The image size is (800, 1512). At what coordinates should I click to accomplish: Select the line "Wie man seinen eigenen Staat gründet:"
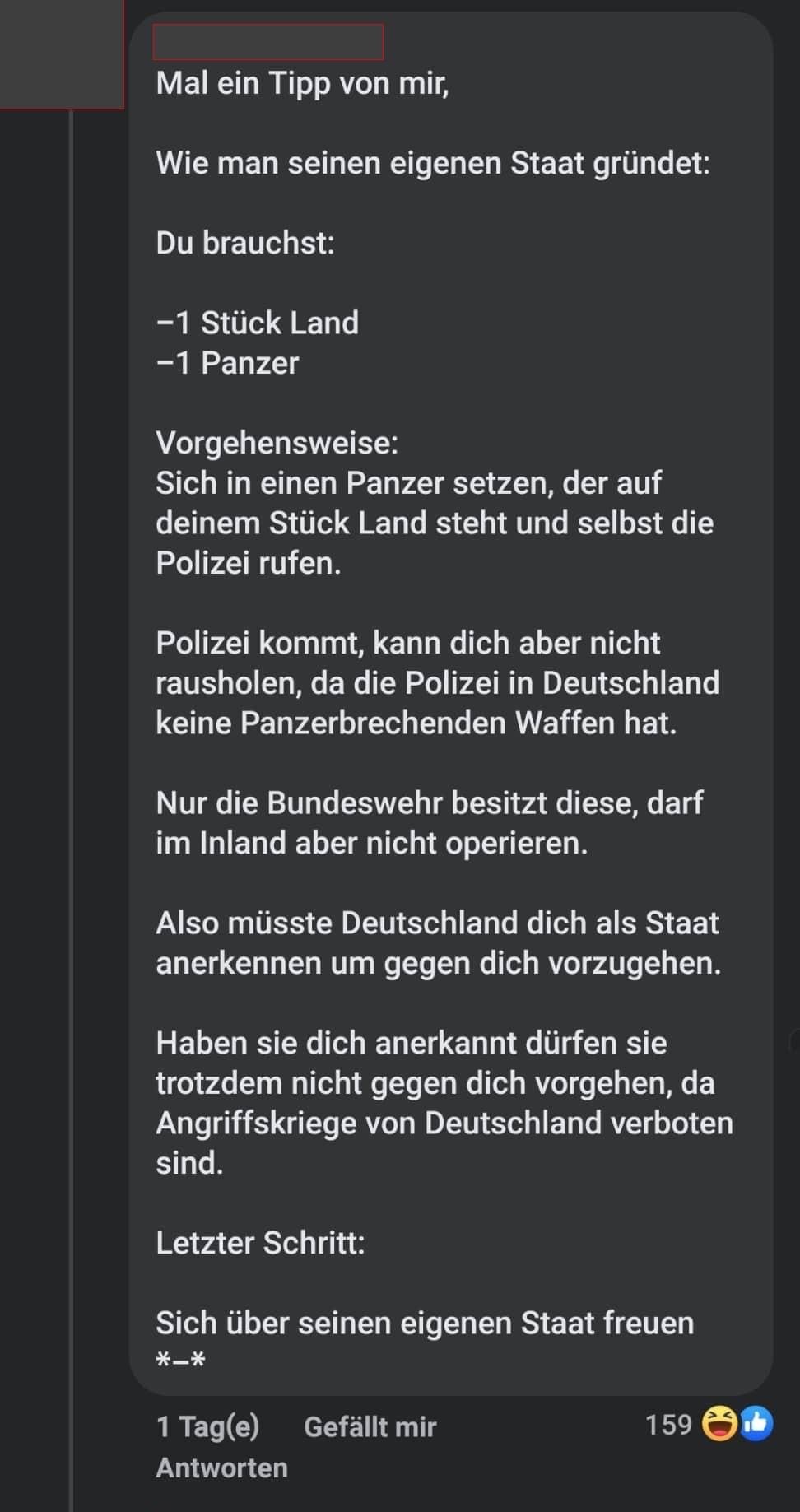tap(433, 163)
